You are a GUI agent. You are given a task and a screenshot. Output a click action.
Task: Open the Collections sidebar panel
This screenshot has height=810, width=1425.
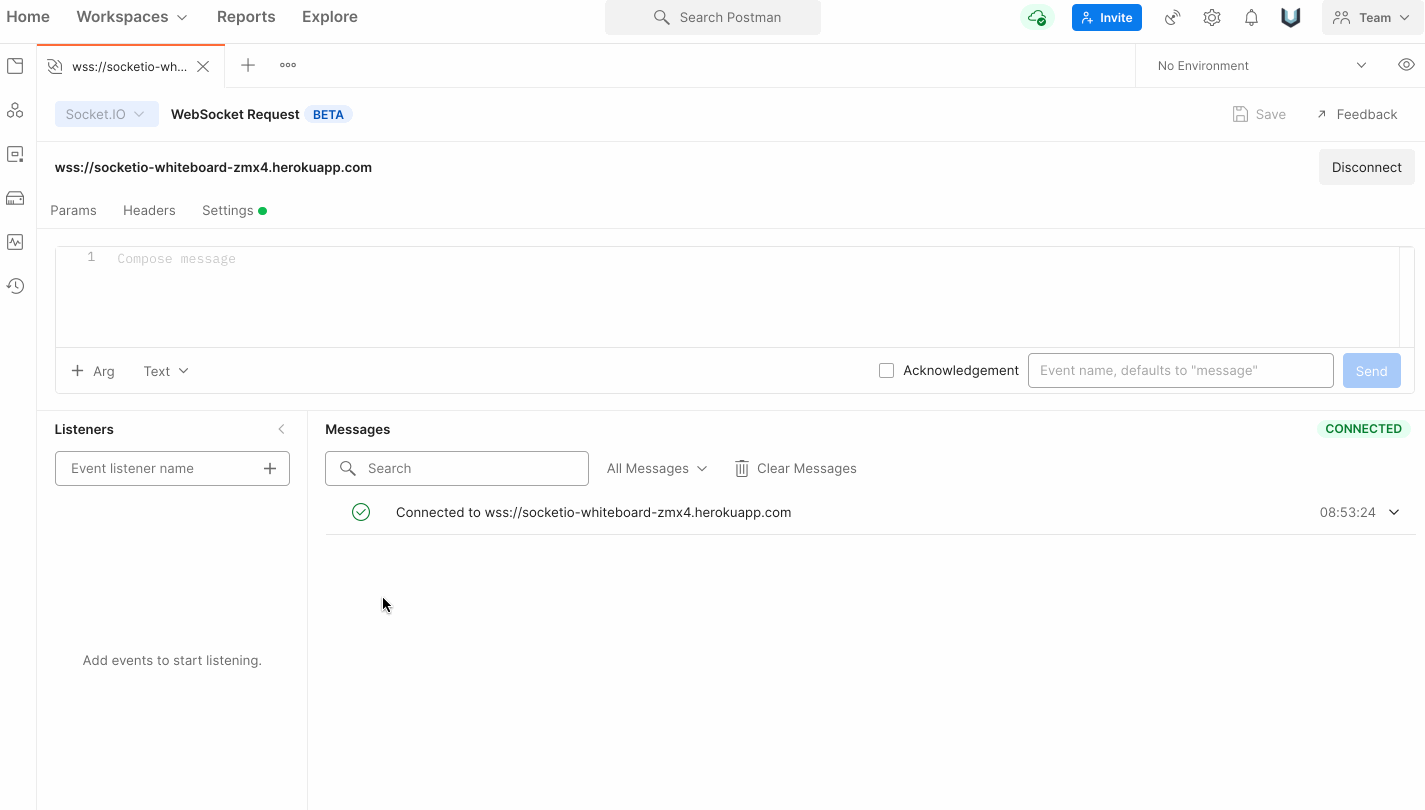[15, 65]
